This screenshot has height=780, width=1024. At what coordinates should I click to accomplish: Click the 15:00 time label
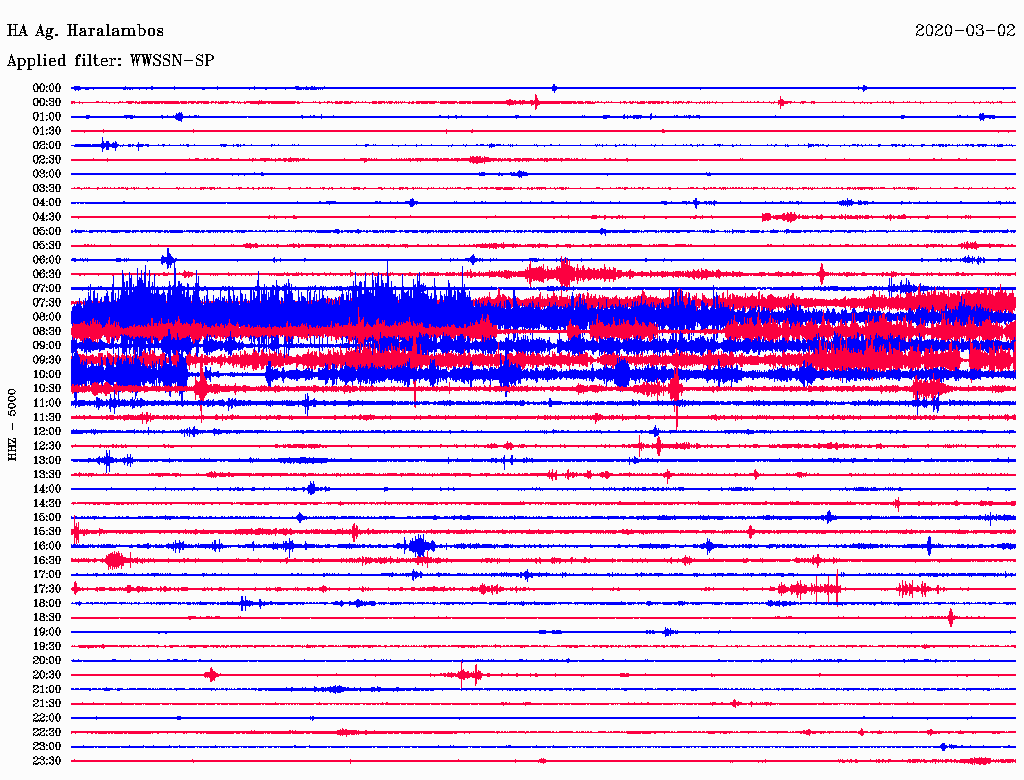(x=47, y=517)
